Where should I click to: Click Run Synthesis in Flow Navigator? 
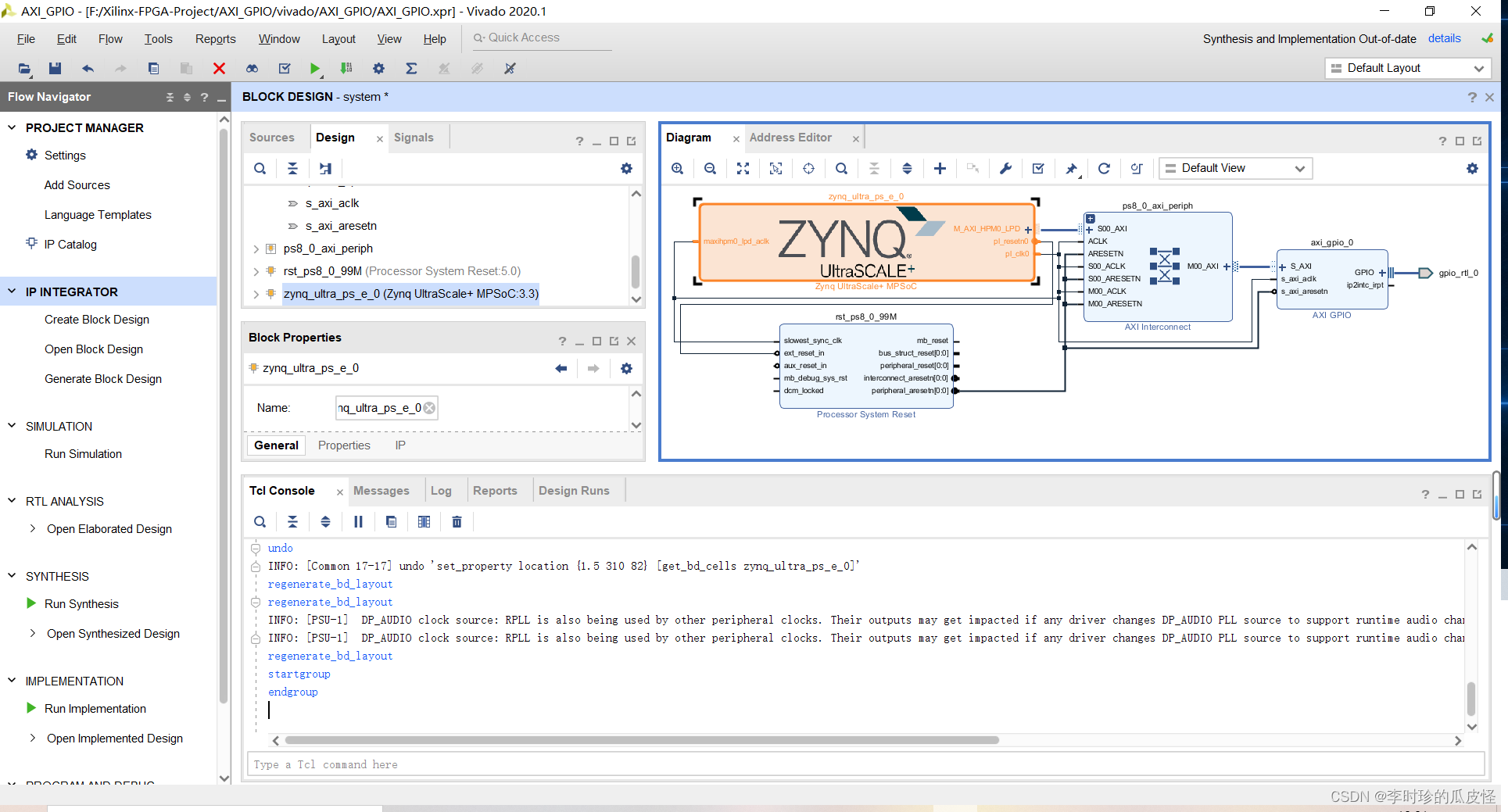click(x=81, y=604)
